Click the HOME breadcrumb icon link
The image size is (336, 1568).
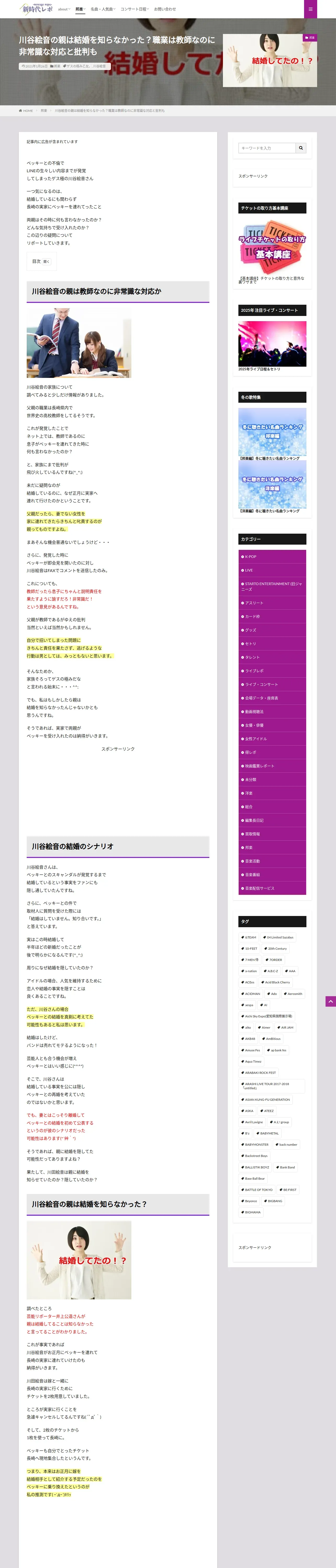click(x=26, y=111)
